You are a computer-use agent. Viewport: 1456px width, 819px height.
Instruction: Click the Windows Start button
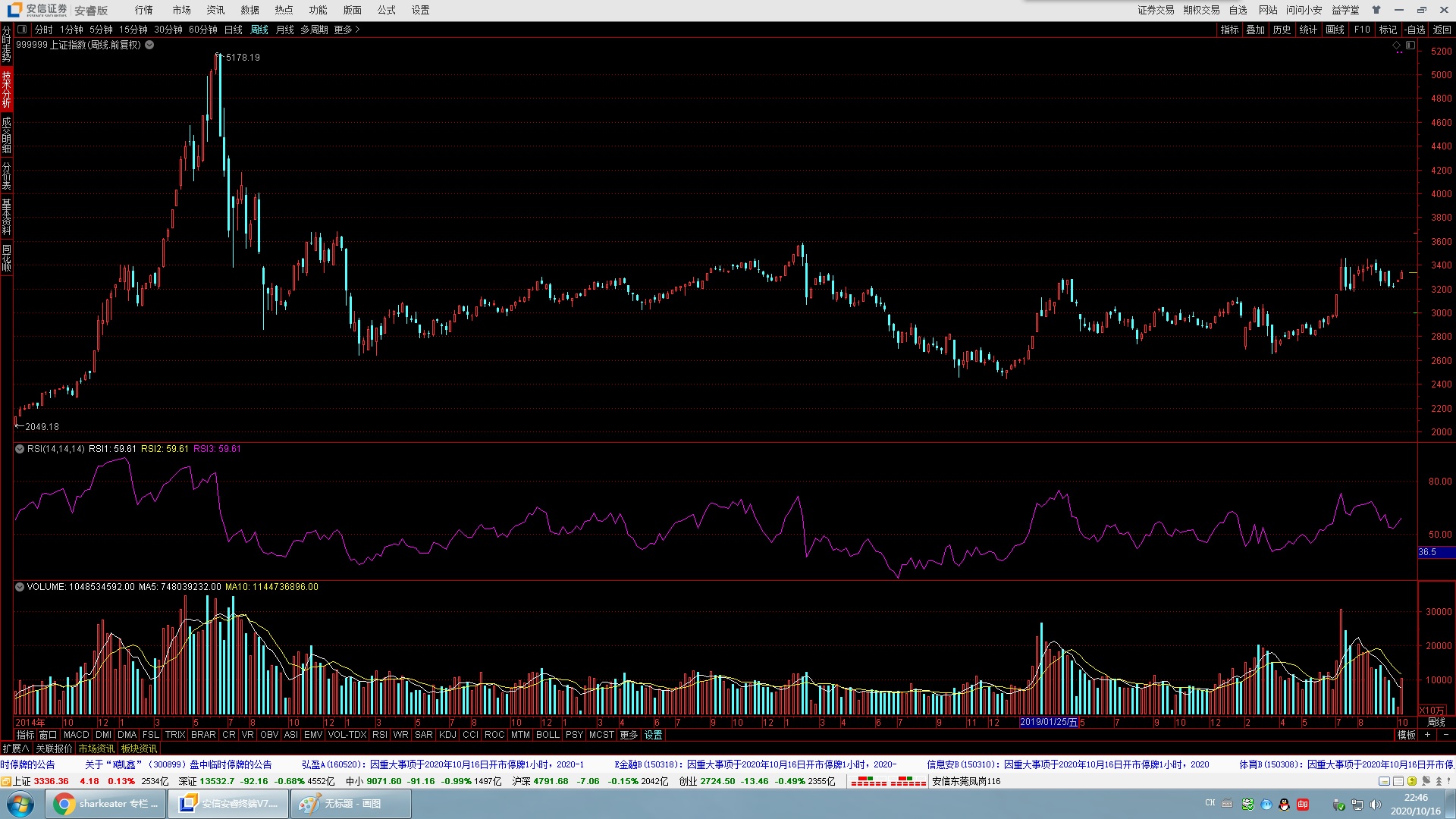click(20, 804)
